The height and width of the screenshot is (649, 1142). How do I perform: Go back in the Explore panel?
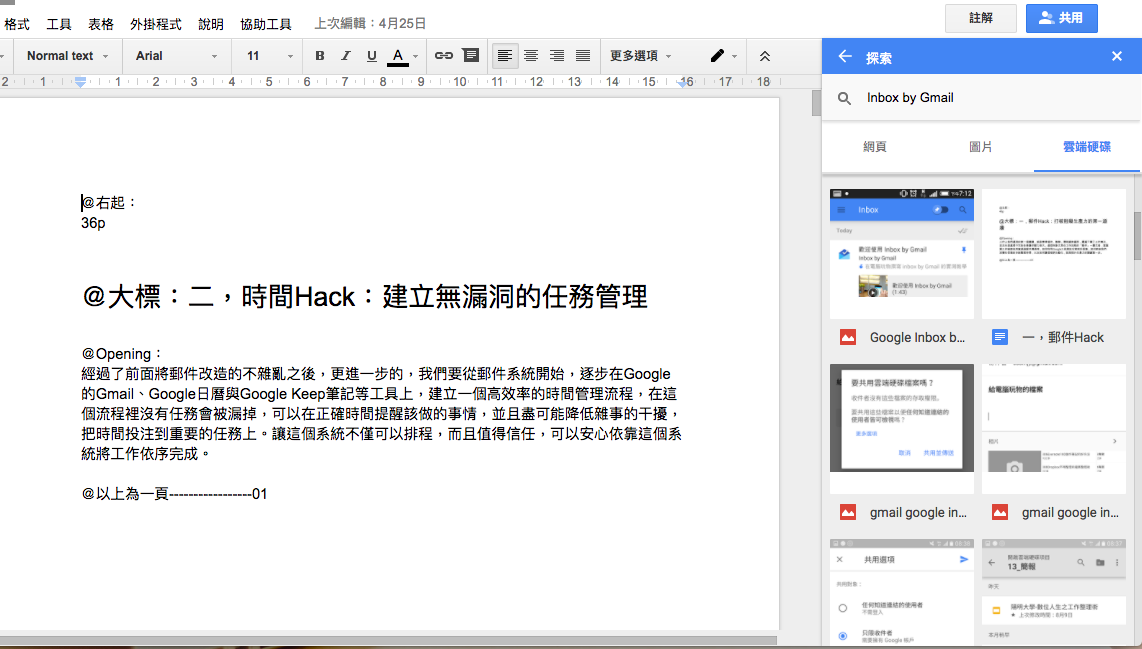(845, 57)
